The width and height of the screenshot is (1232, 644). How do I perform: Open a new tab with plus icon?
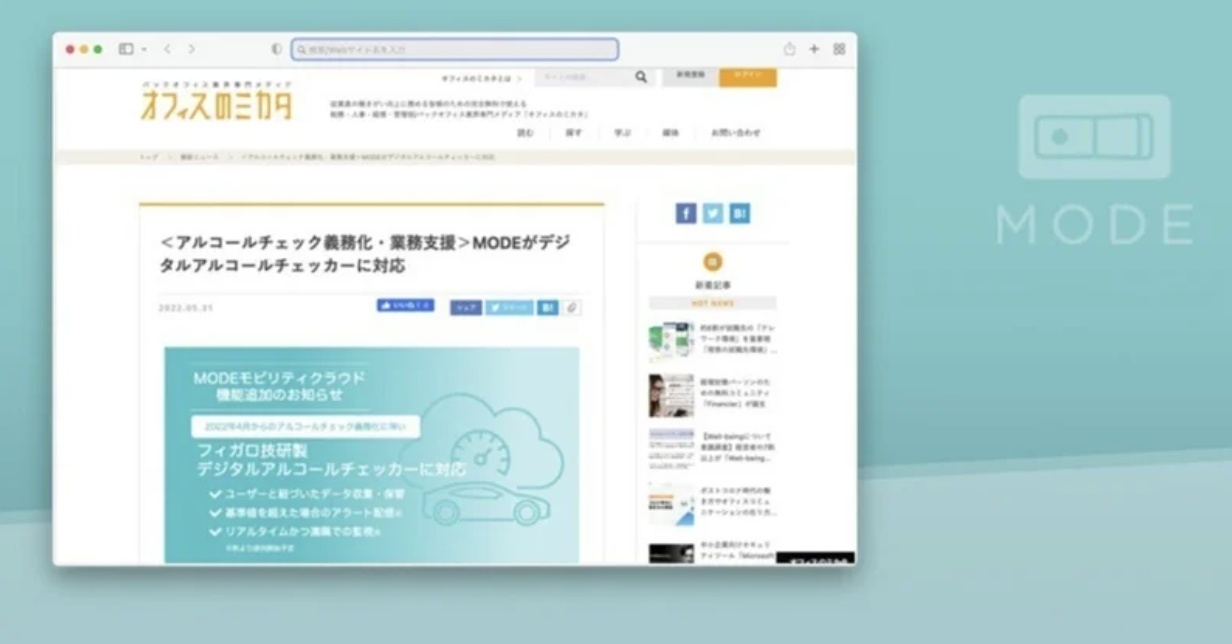[x=814, y=49]
